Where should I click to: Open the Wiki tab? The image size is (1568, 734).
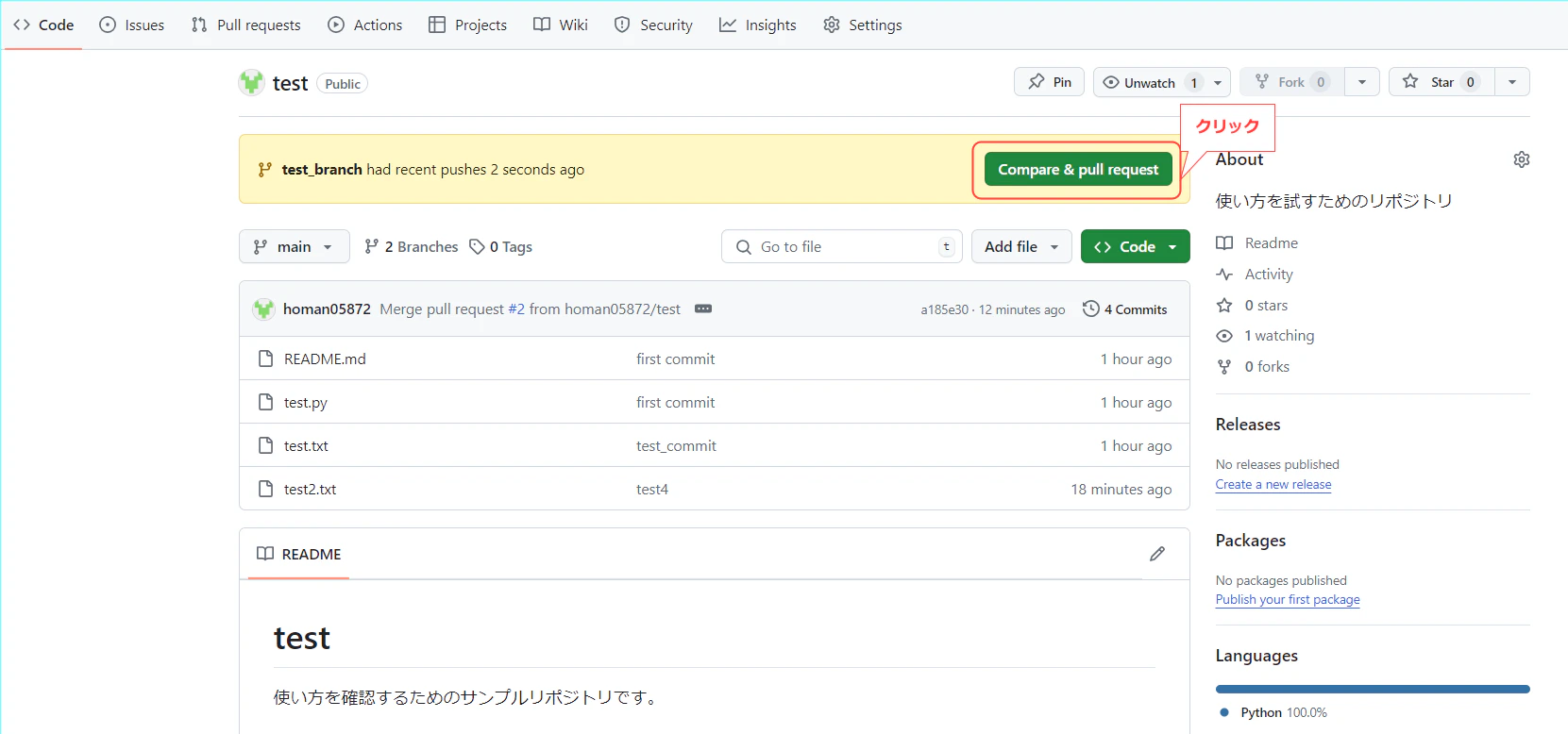click(x=561, y=25)
